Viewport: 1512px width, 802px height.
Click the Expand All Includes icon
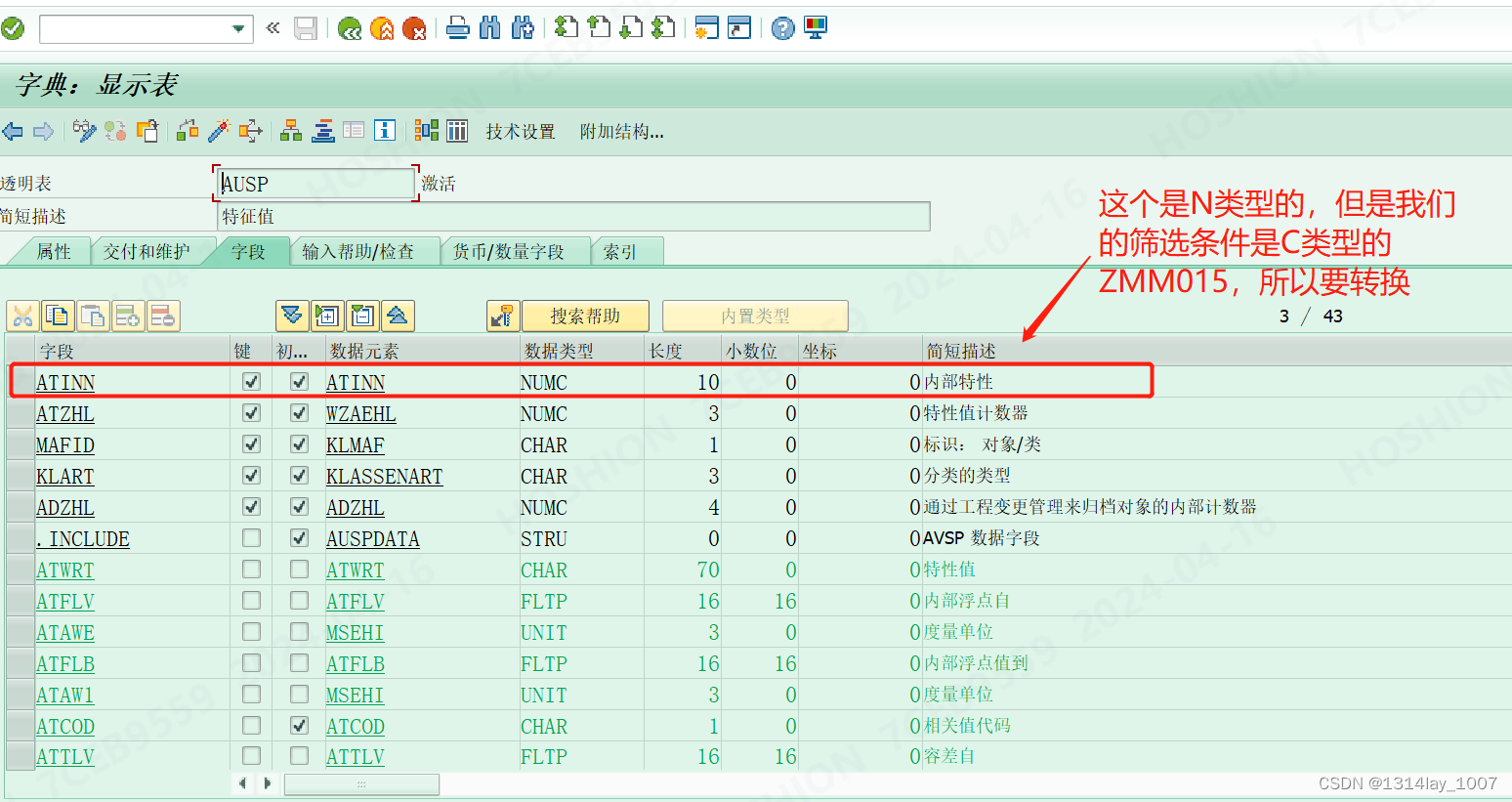tap(292, 316)
